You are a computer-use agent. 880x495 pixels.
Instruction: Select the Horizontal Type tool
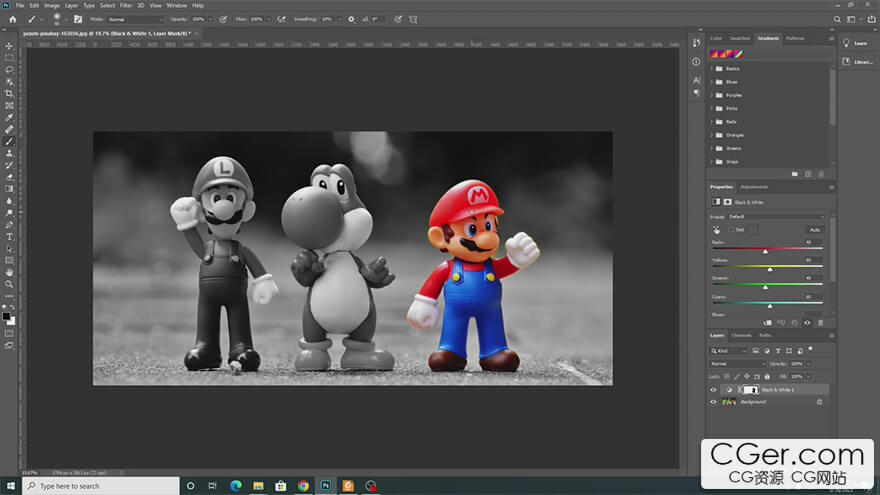(x=9, y=237)
